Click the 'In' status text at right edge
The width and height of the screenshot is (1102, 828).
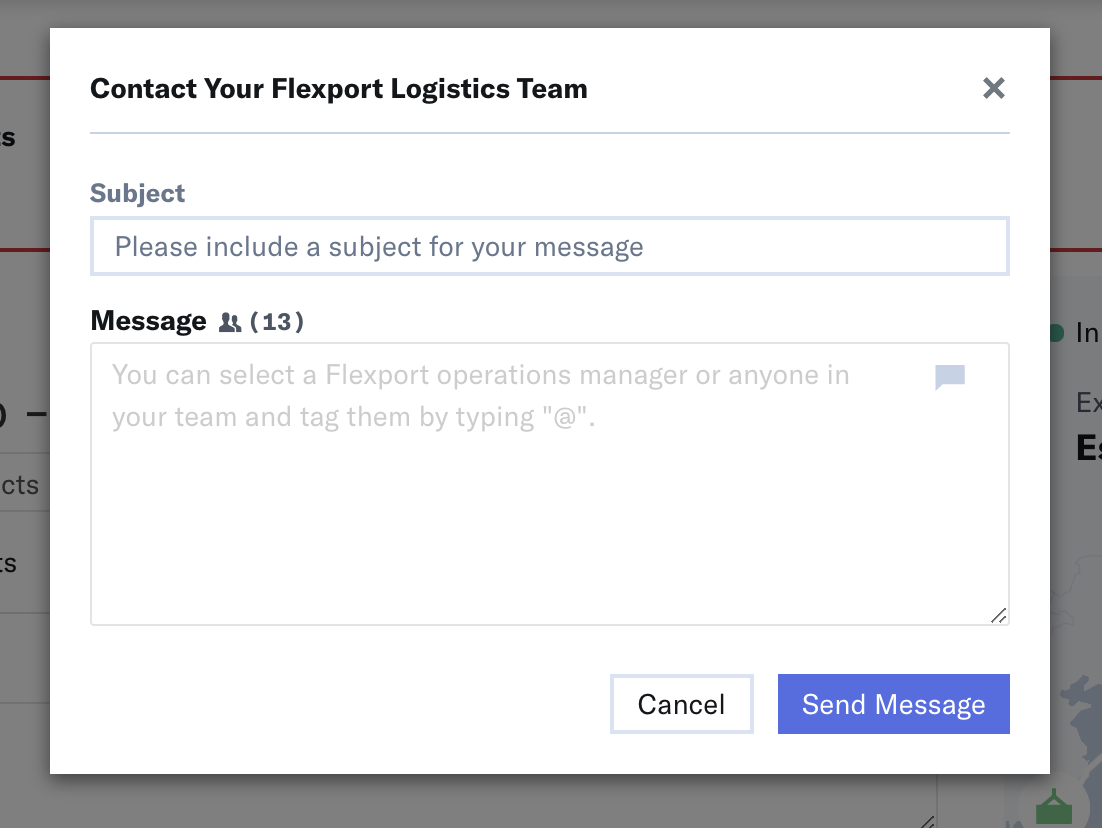click(1087, 332)
